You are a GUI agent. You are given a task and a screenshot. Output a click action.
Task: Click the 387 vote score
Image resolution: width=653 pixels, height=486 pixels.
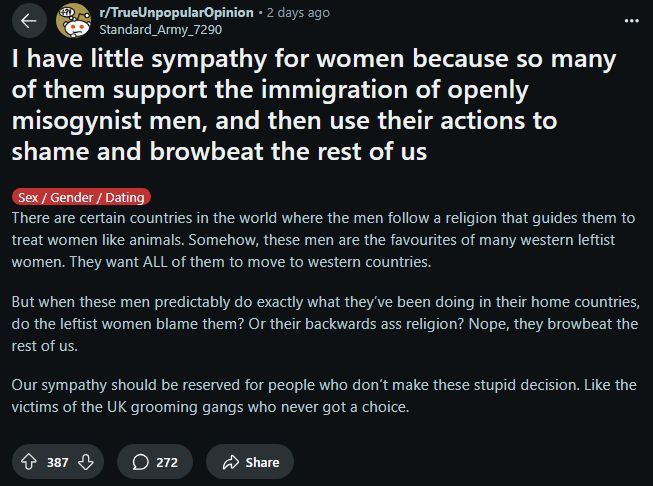click(57, 462)
